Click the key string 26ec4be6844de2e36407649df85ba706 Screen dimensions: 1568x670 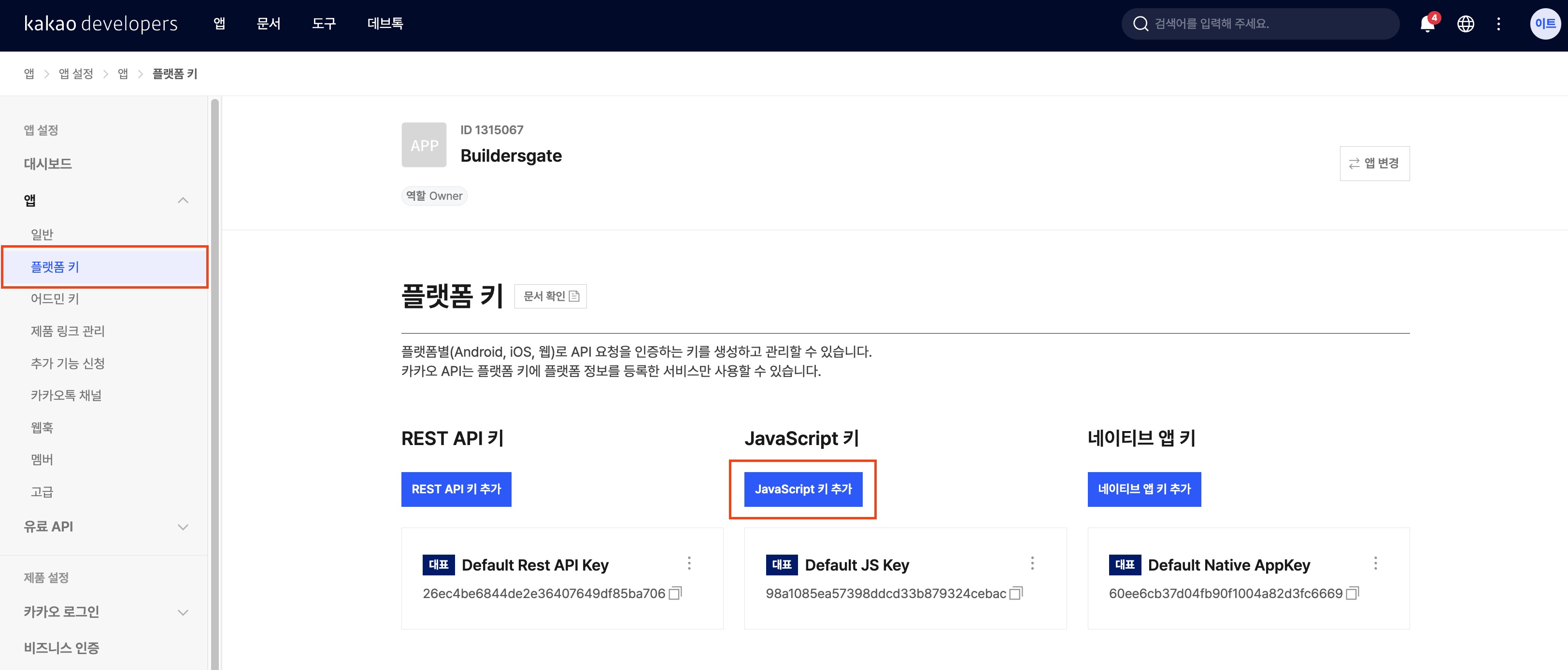[543, 593]
